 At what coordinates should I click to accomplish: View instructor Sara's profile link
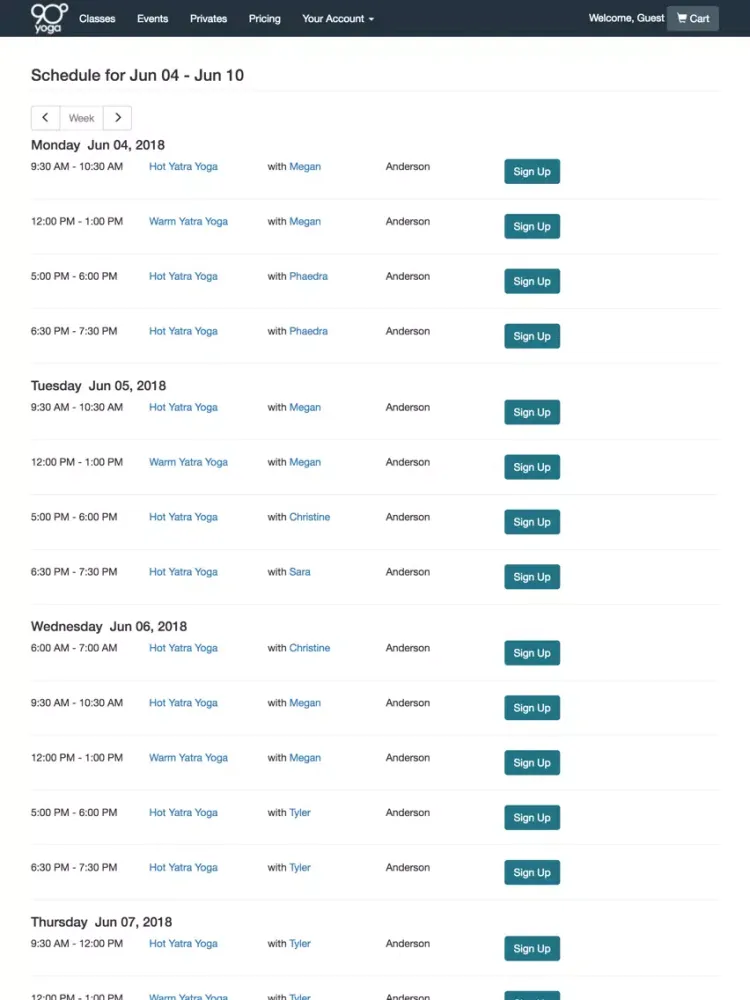(300, 572)
